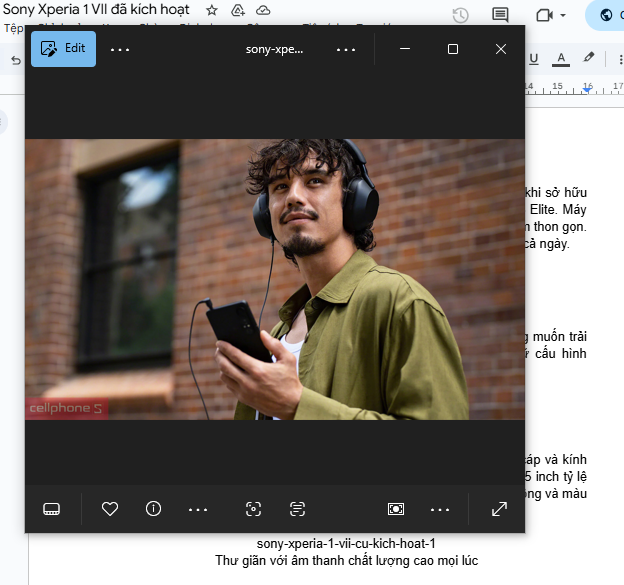Screen dimensions: 624x585
Task: Change text color with the A icon
Action: tap(561, 59)
